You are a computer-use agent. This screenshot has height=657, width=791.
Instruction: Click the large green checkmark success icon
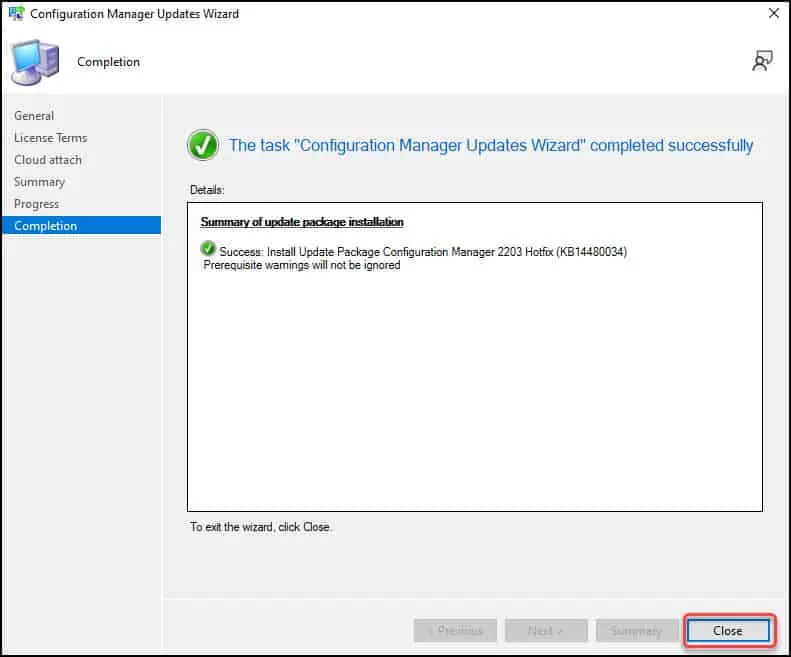[x=203, y=145]
